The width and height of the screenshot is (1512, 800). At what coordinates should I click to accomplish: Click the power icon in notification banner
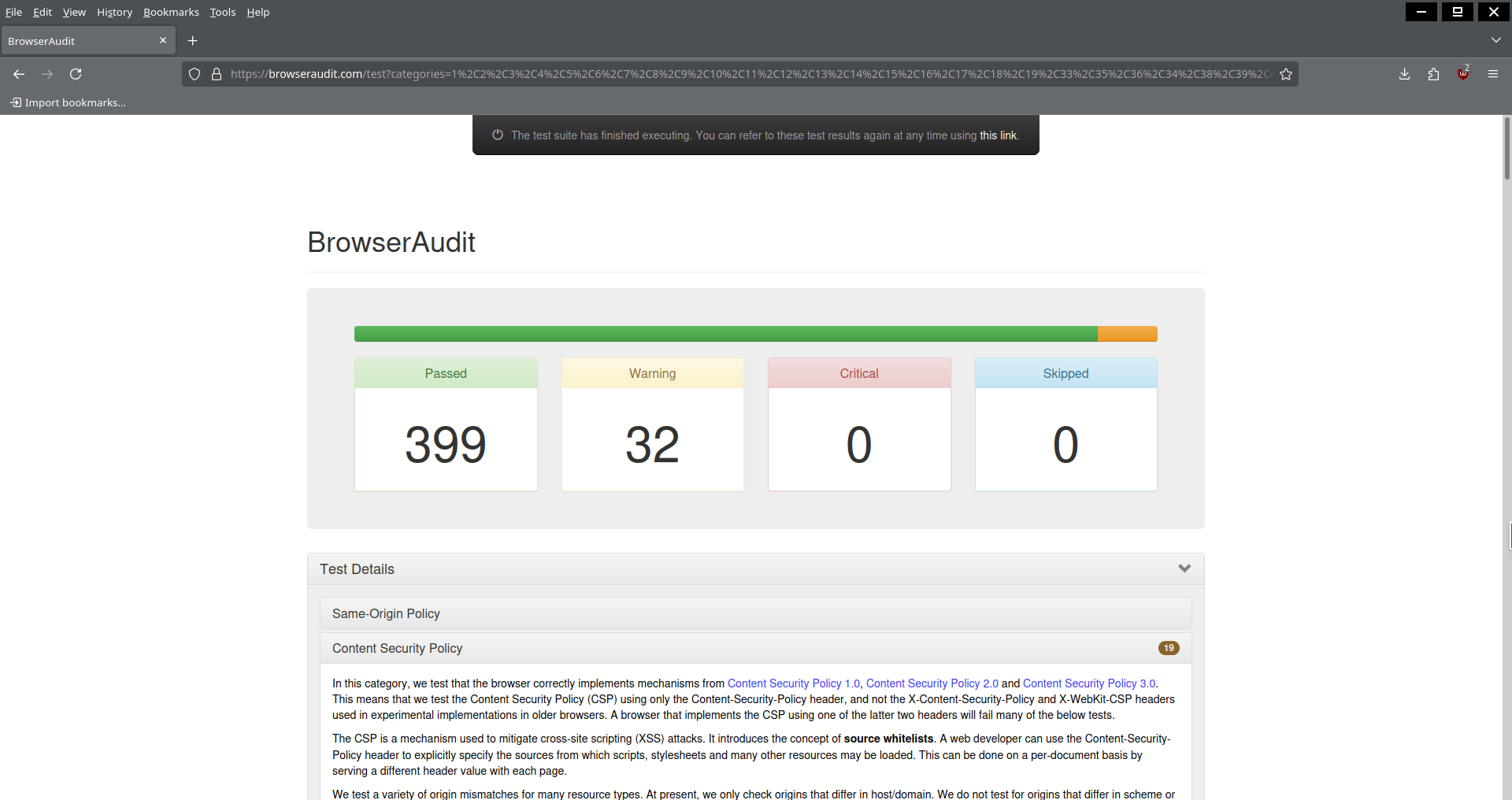tap(498, 135)
